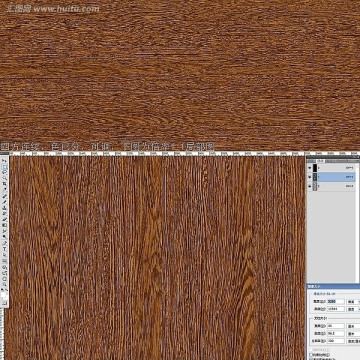This screenshot has width=360, height=360.
Task: Select the Move tool in the toolbar
Action: pyautogui.click(x=5, y=161)
